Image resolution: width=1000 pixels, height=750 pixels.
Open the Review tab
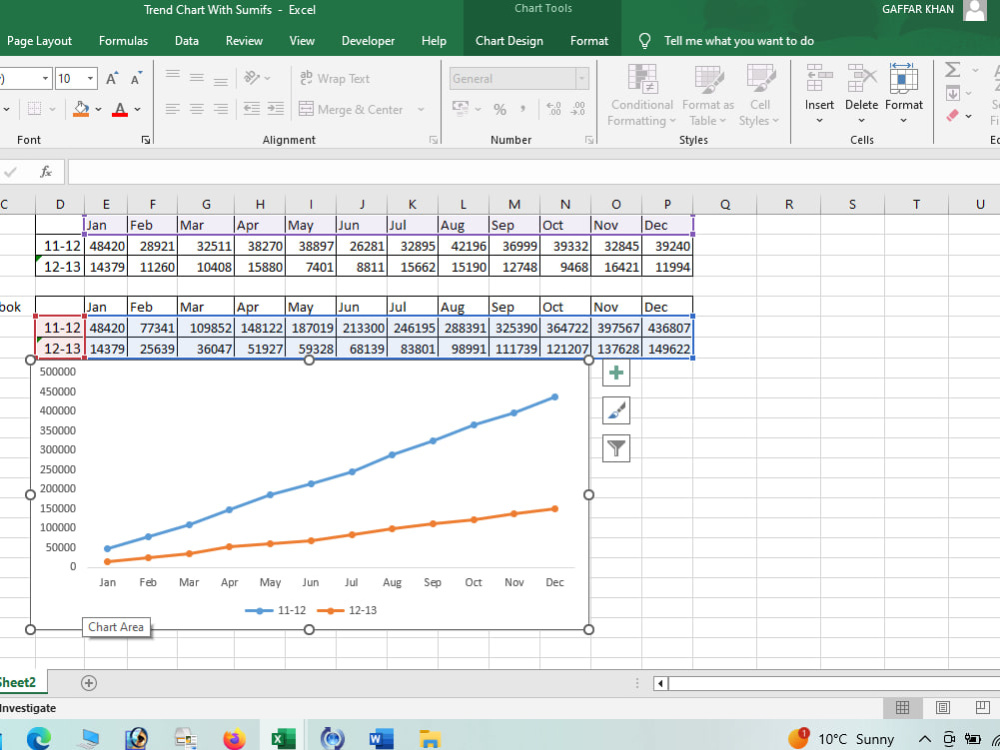(244, 41)
